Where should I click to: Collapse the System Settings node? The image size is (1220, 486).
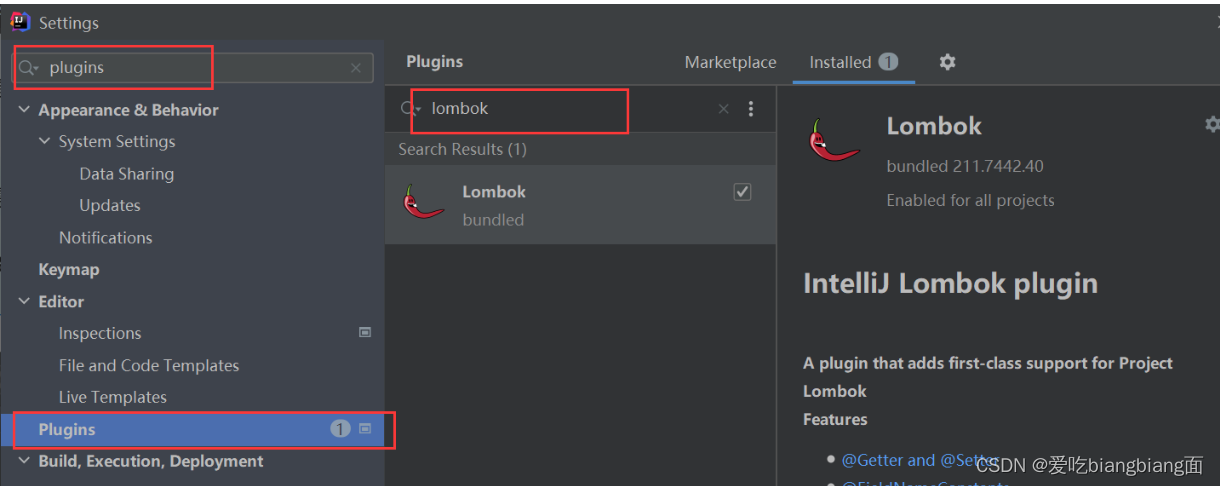[44, 142]
